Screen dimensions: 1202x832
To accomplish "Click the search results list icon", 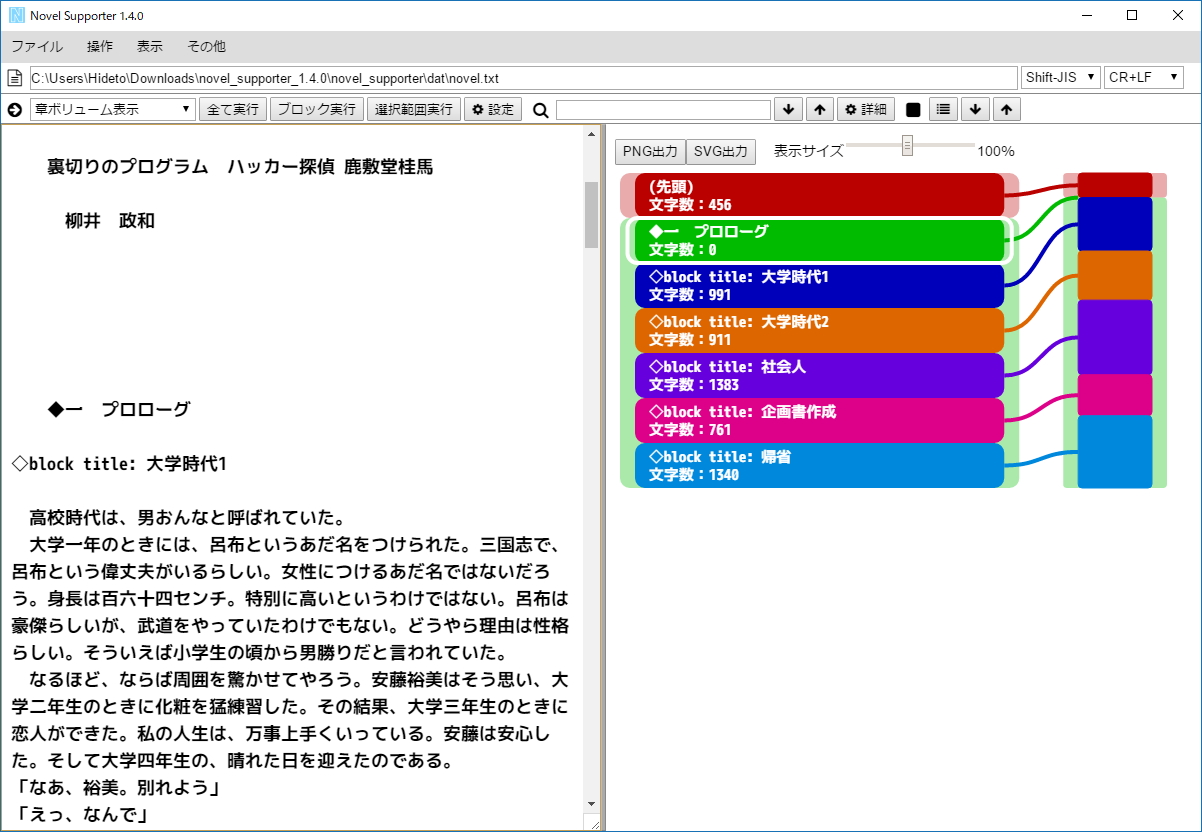I will coord(942,109).
